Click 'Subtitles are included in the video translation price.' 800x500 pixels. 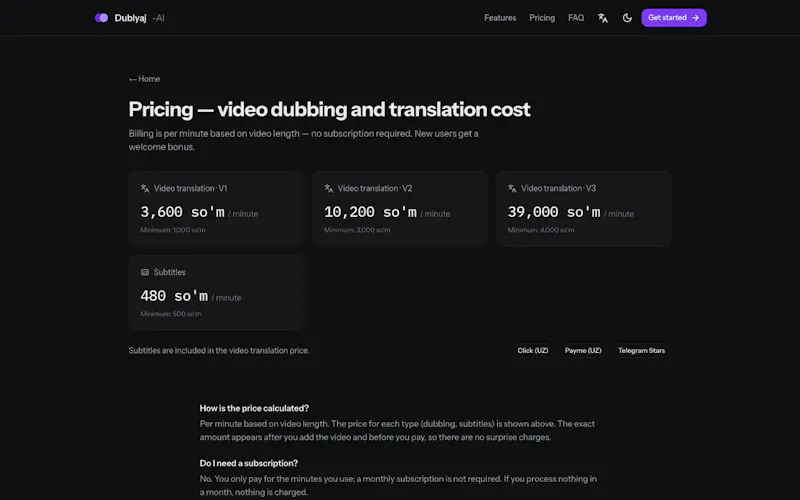coord(219,351)
